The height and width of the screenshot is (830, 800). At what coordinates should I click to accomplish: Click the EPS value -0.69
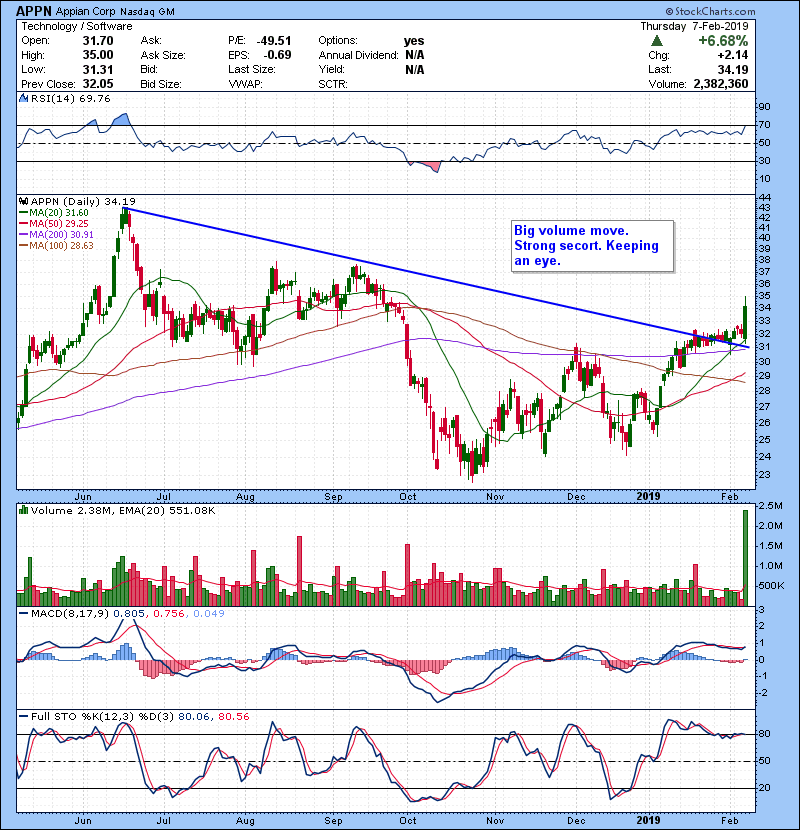tap(277, 55)
